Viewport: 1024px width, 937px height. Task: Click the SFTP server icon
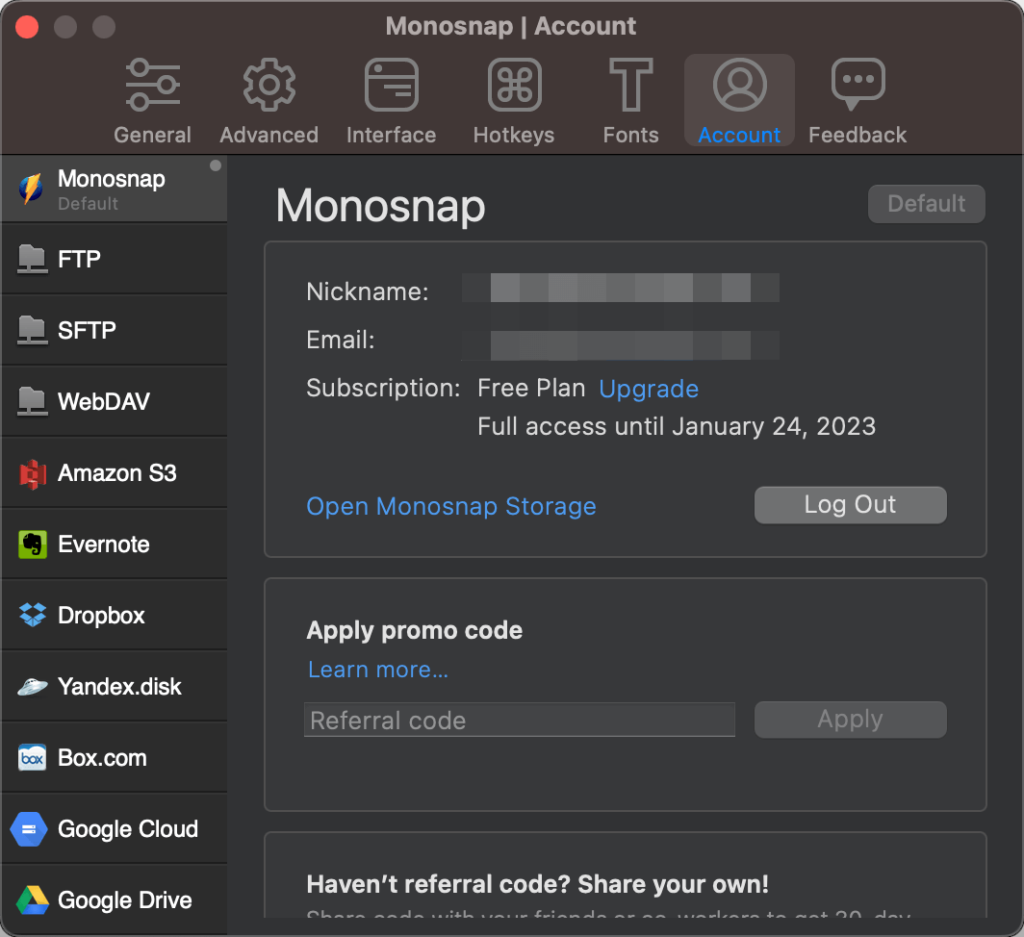(x=31, y=330)
